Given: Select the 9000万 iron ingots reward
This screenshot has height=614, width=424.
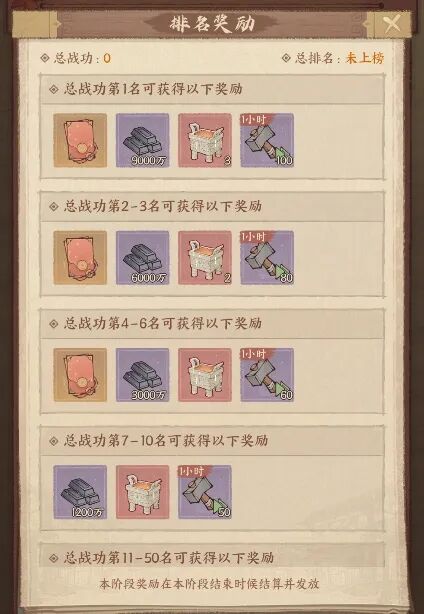Looking at the screenshot, I should (143, 141).
